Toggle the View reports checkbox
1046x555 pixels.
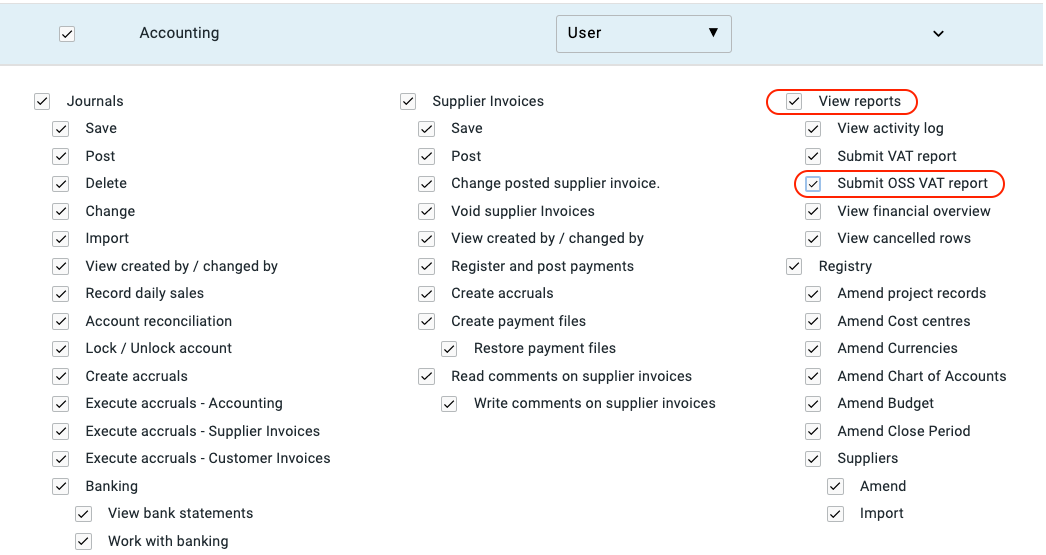794,101
